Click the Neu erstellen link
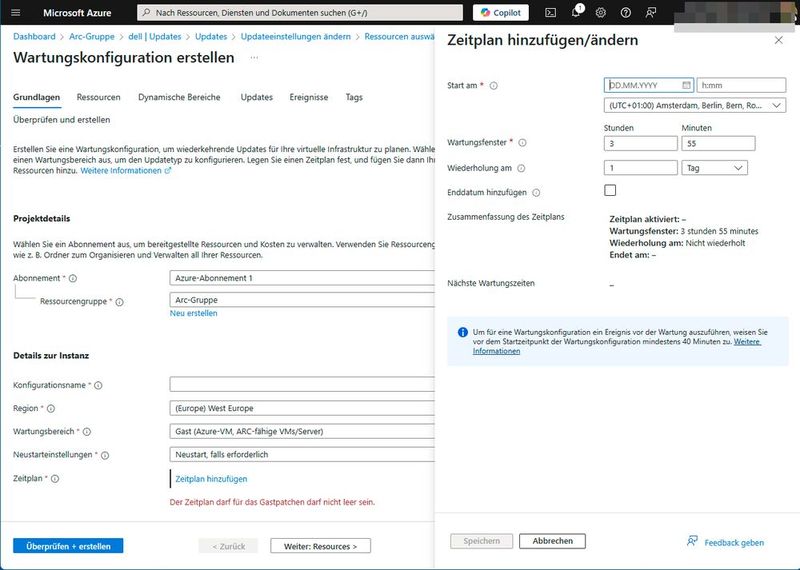 193,313
